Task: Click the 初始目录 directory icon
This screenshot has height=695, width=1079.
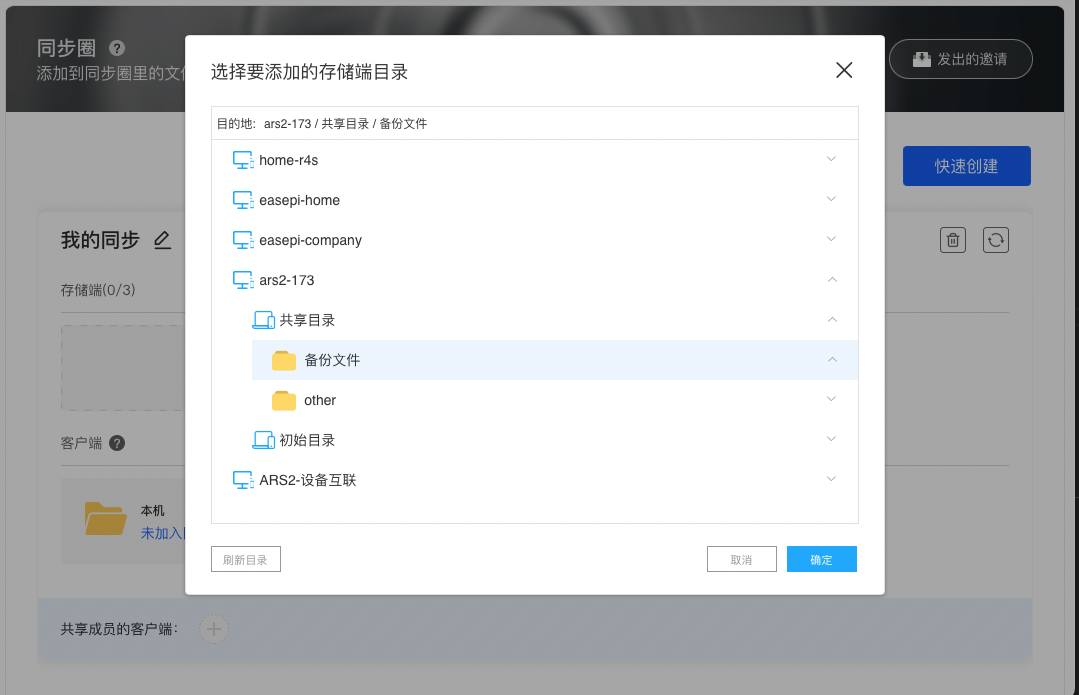Action: tap(264, 440)
